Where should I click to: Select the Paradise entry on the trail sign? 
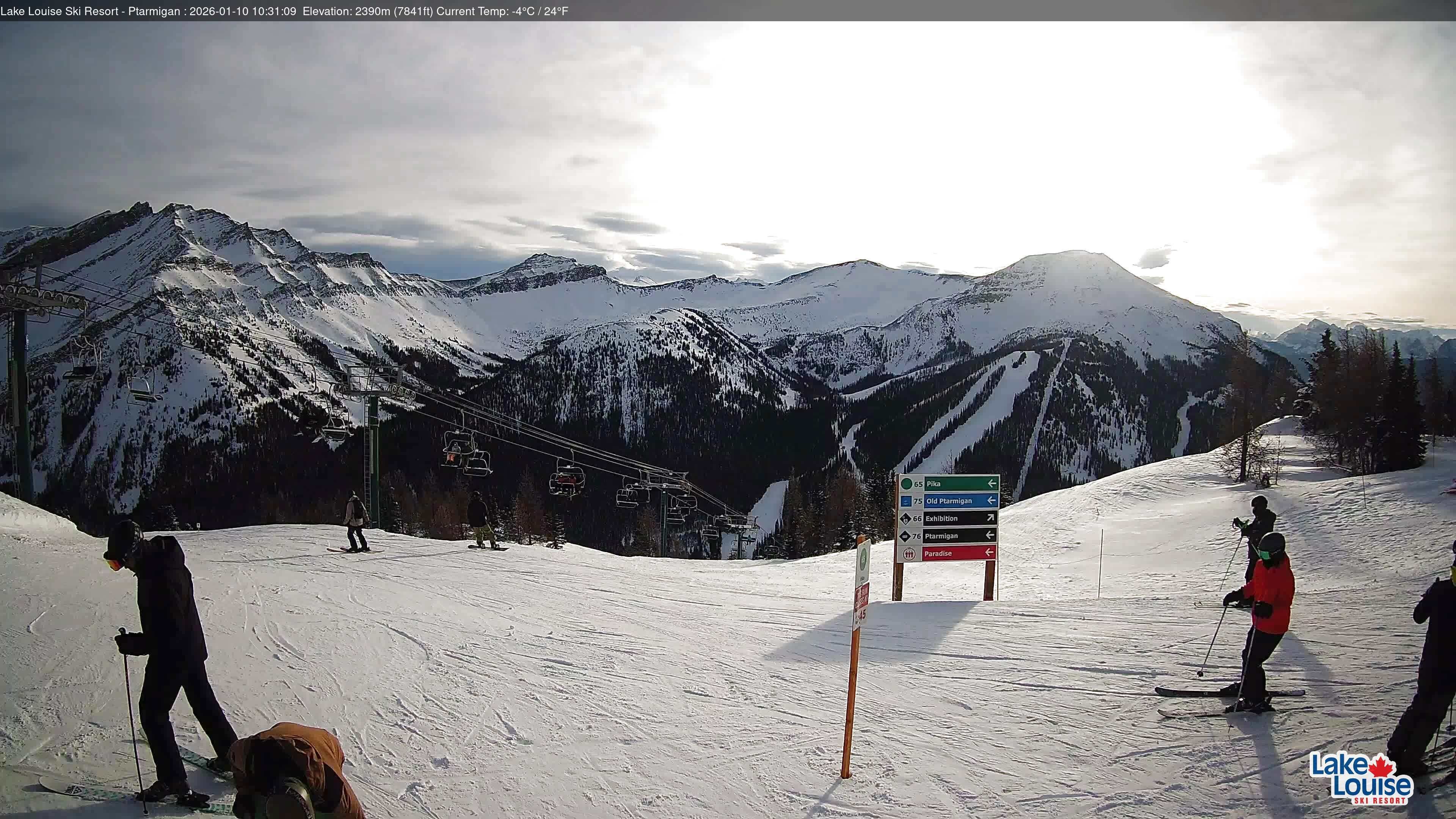(940, 553)
